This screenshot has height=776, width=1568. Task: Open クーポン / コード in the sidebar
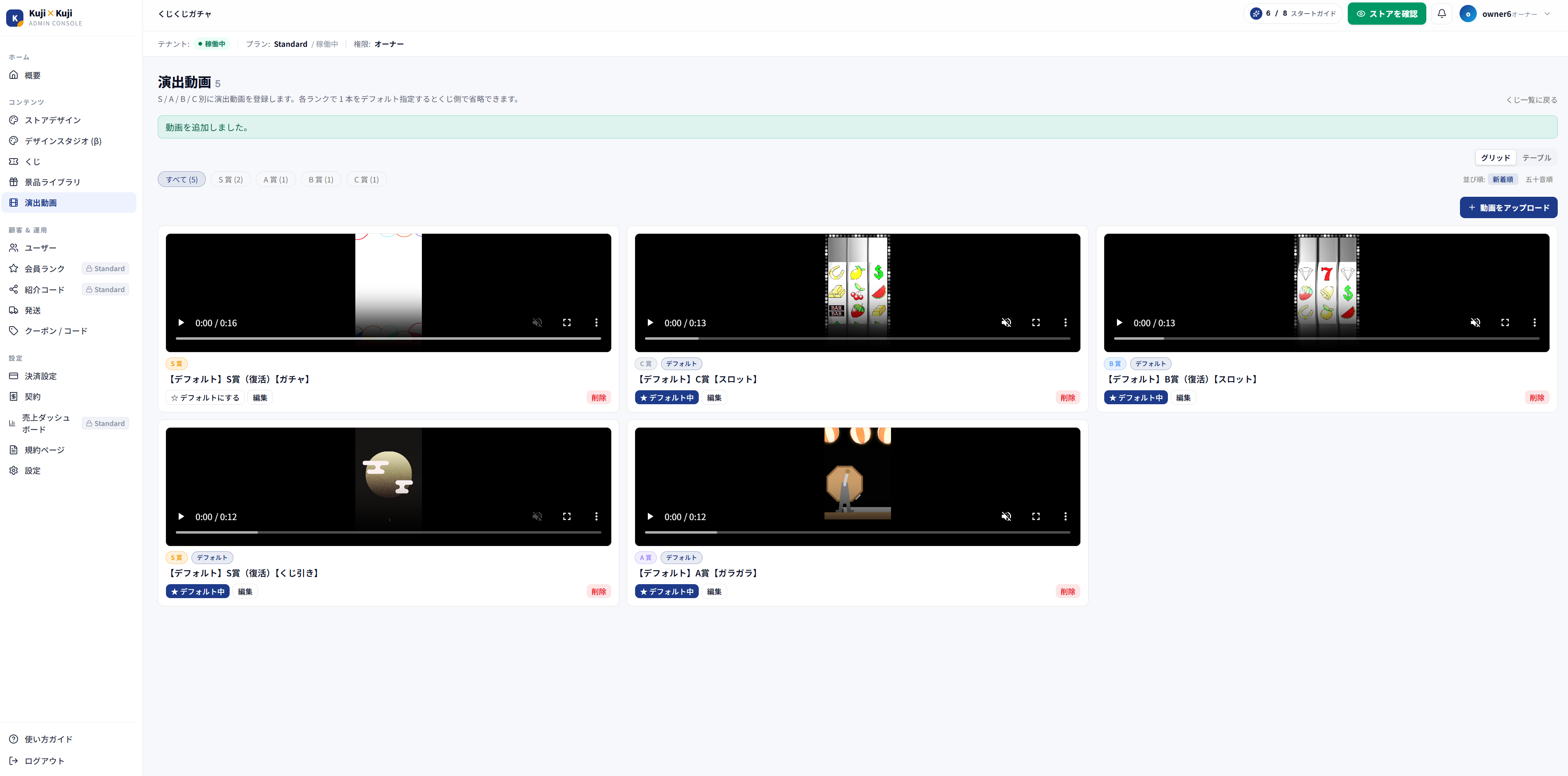pos(69,331)
